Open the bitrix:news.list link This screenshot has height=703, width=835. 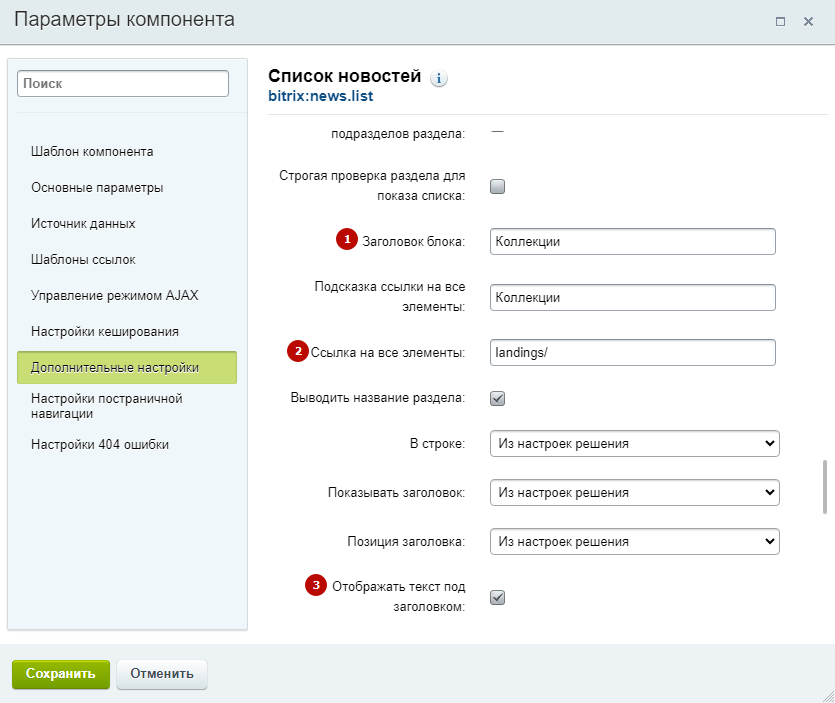pos(321,96)
